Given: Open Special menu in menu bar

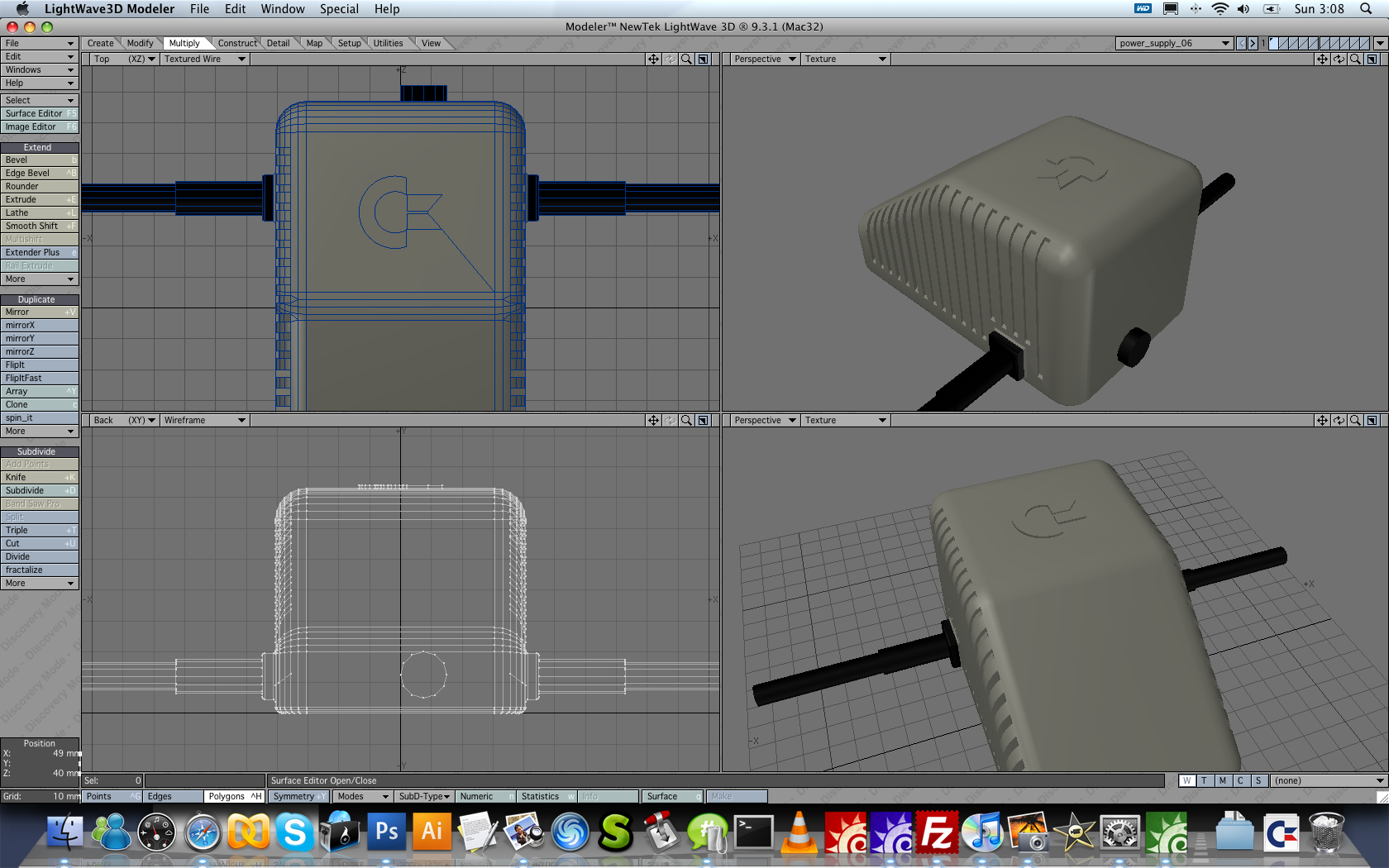Looking at the screenshot, I should pos(339,9).
